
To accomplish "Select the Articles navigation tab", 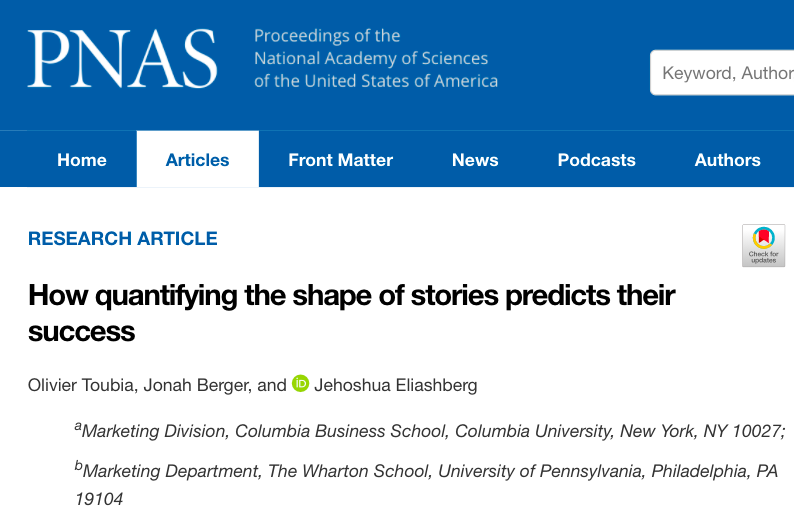I will click(x=197, y=160).
